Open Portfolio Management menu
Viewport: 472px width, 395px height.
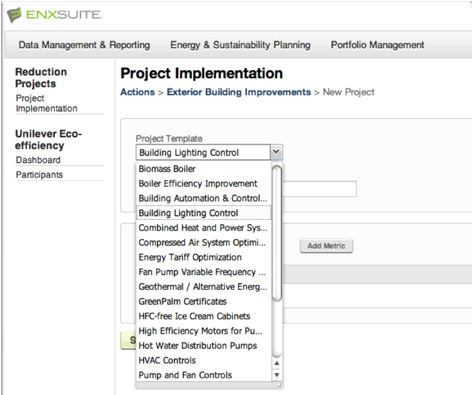[377, 45]
